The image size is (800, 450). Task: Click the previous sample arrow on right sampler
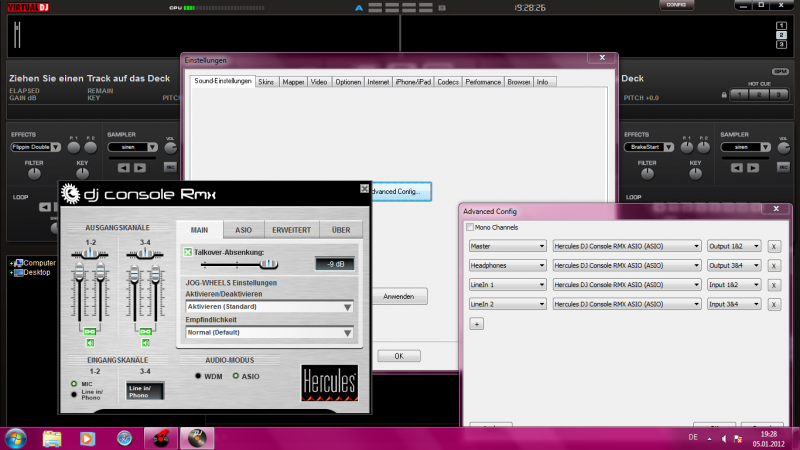737,168
